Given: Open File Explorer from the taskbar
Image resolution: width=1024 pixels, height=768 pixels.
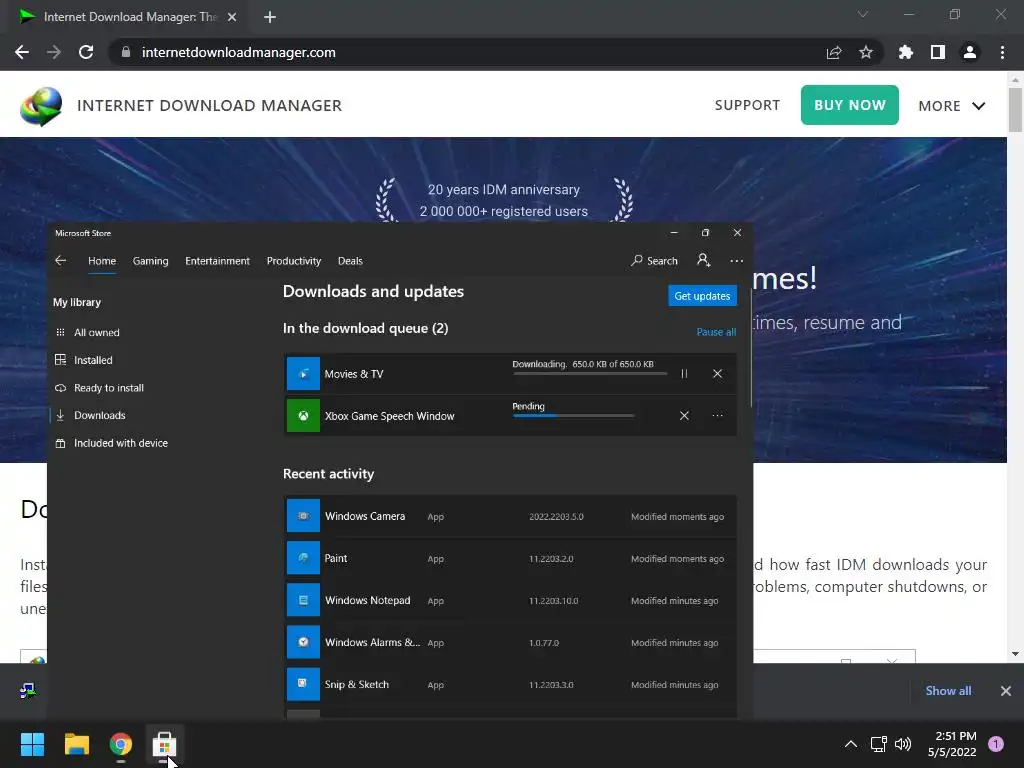Looking at the screenshot, I should [x=76, y=744].
